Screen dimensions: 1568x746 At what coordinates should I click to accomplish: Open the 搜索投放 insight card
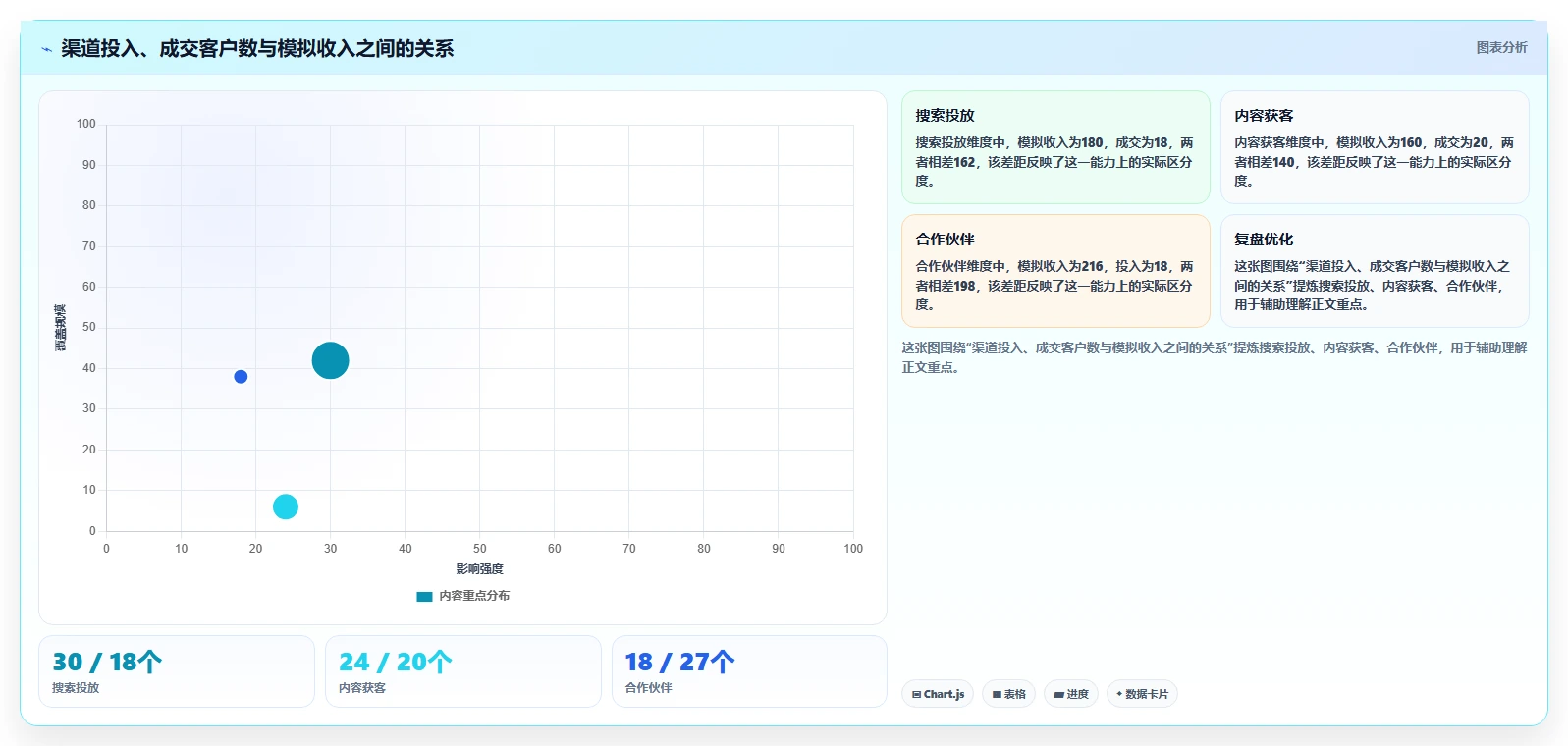click(x=1055, y=147)
